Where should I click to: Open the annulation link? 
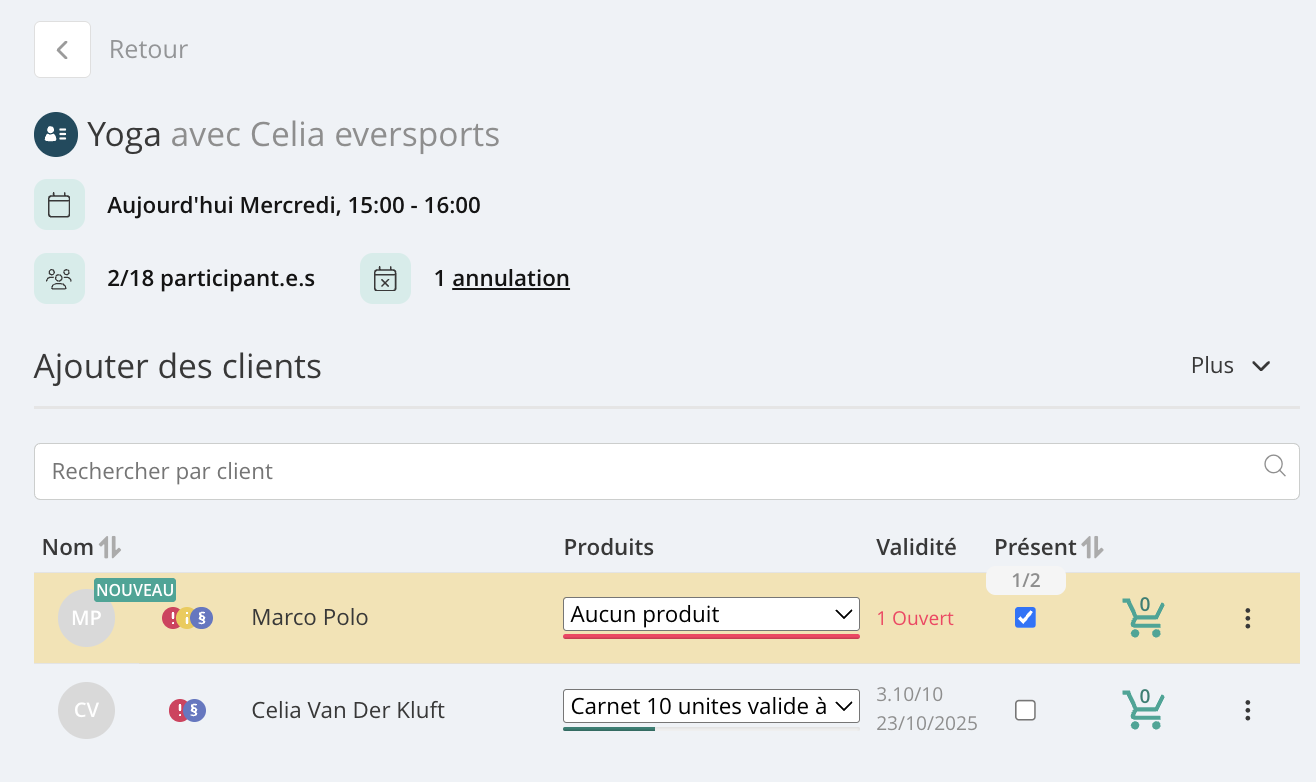tap(511, 278)
